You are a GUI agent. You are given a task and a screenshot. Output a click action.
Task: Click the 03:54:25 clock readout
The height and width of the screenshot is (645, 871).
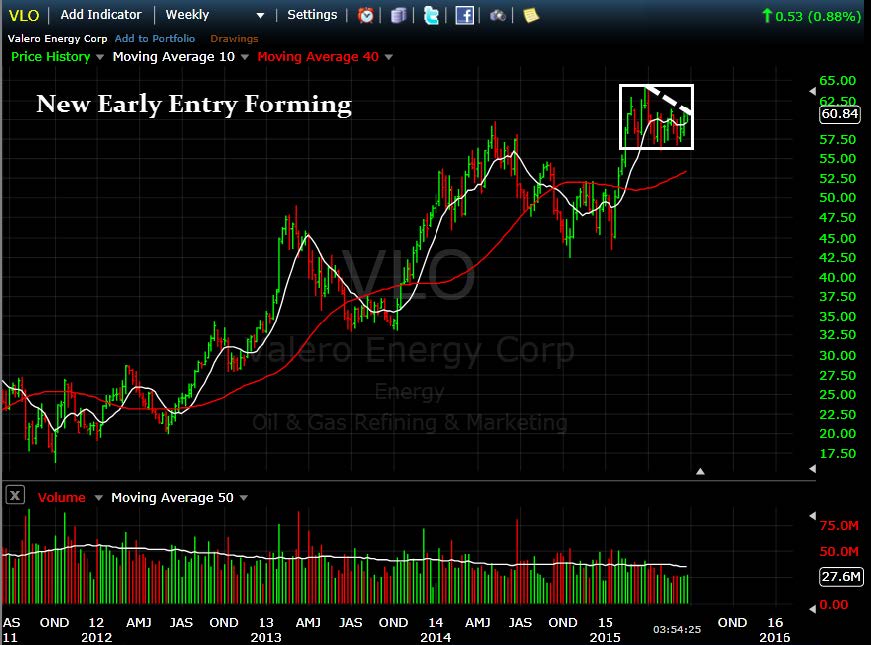pyautogui.click(x=677, y=629)
